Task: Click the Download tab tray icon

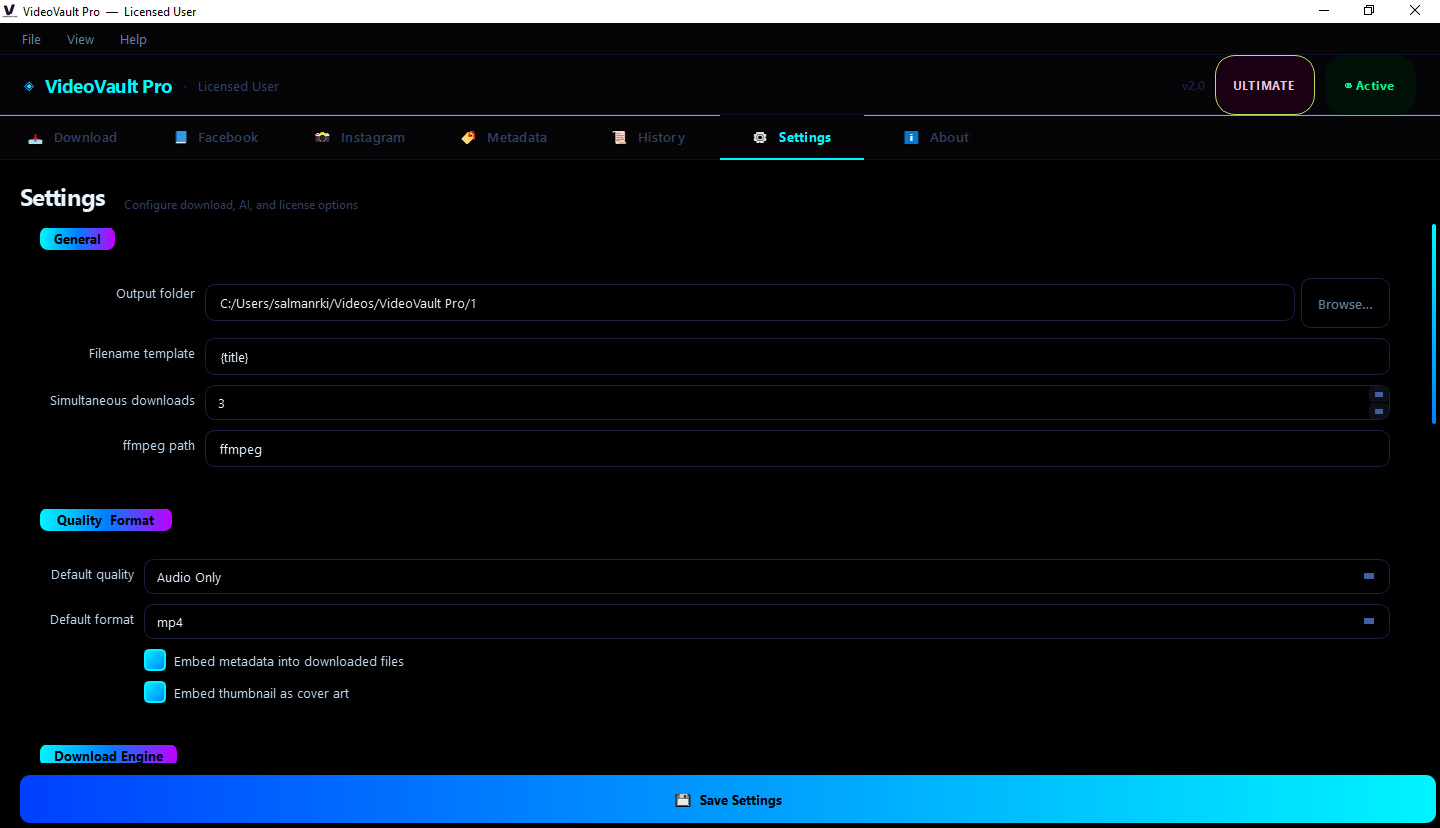Action: coord(35,138)
